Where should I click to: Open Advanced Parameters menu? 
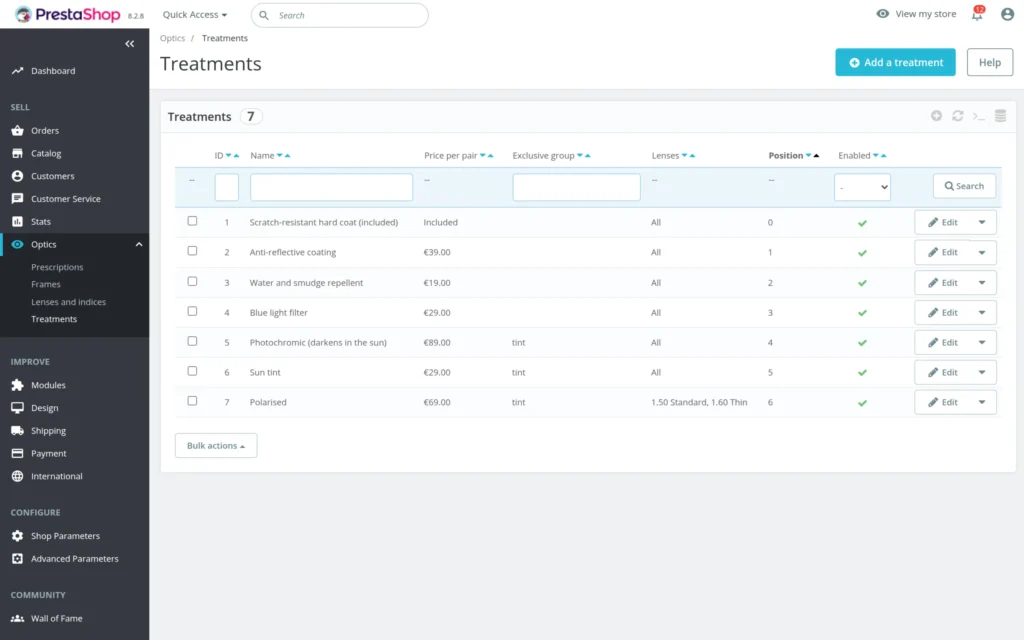coord(74,558)
